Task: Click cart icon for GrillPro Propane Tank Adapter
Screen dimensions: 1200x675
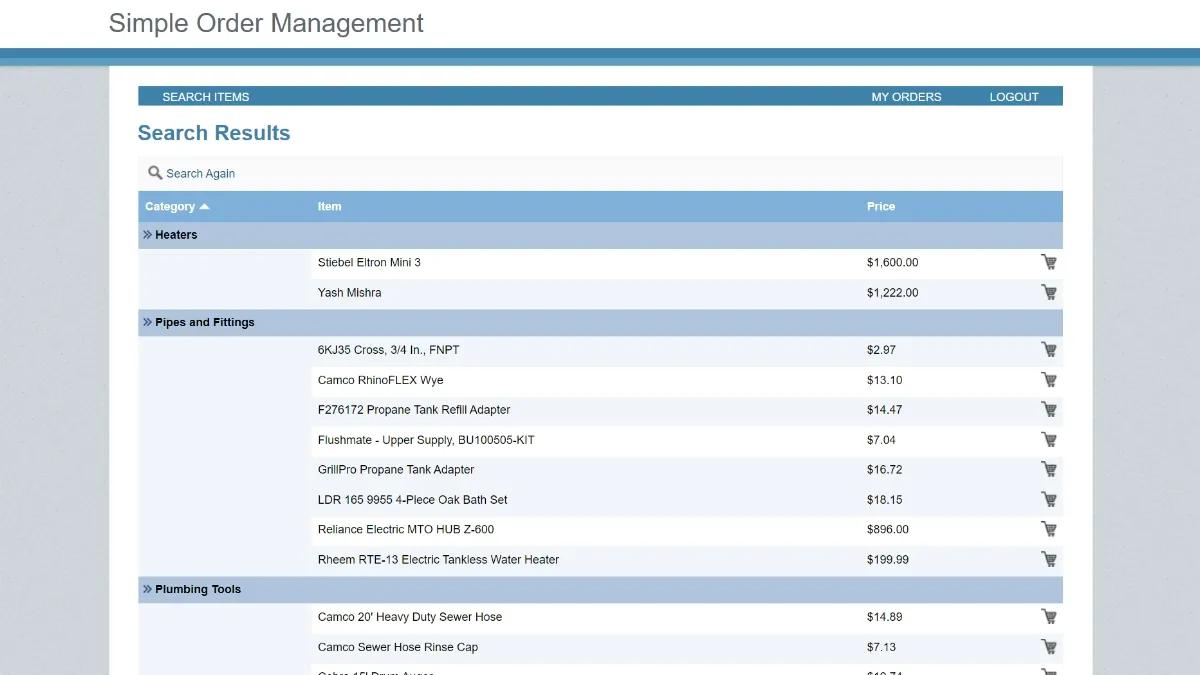Action: click(x=1048, y=469)
